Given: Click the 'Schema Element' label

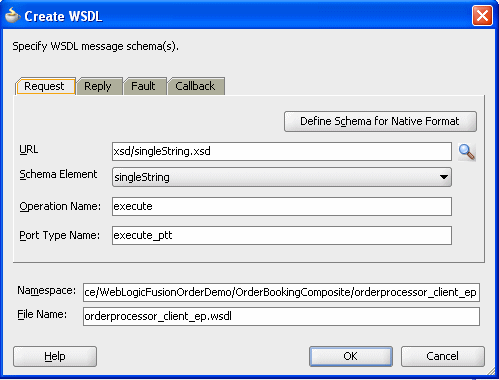Looking at the screenshot, I should pyautogui.click(x=58, y=174).
